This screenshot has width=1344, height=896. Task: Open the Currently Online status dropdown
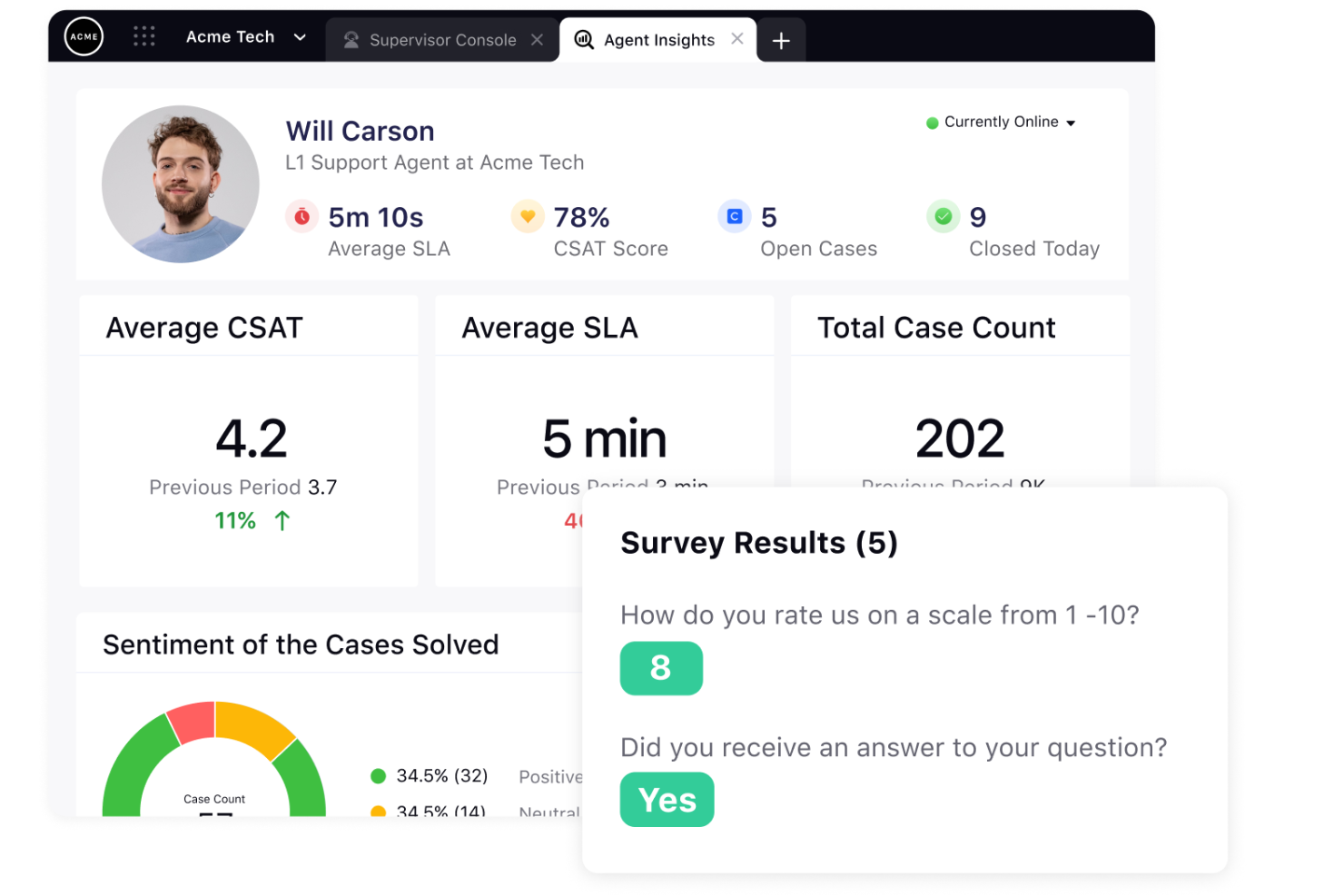click(x=1001, y=123)
